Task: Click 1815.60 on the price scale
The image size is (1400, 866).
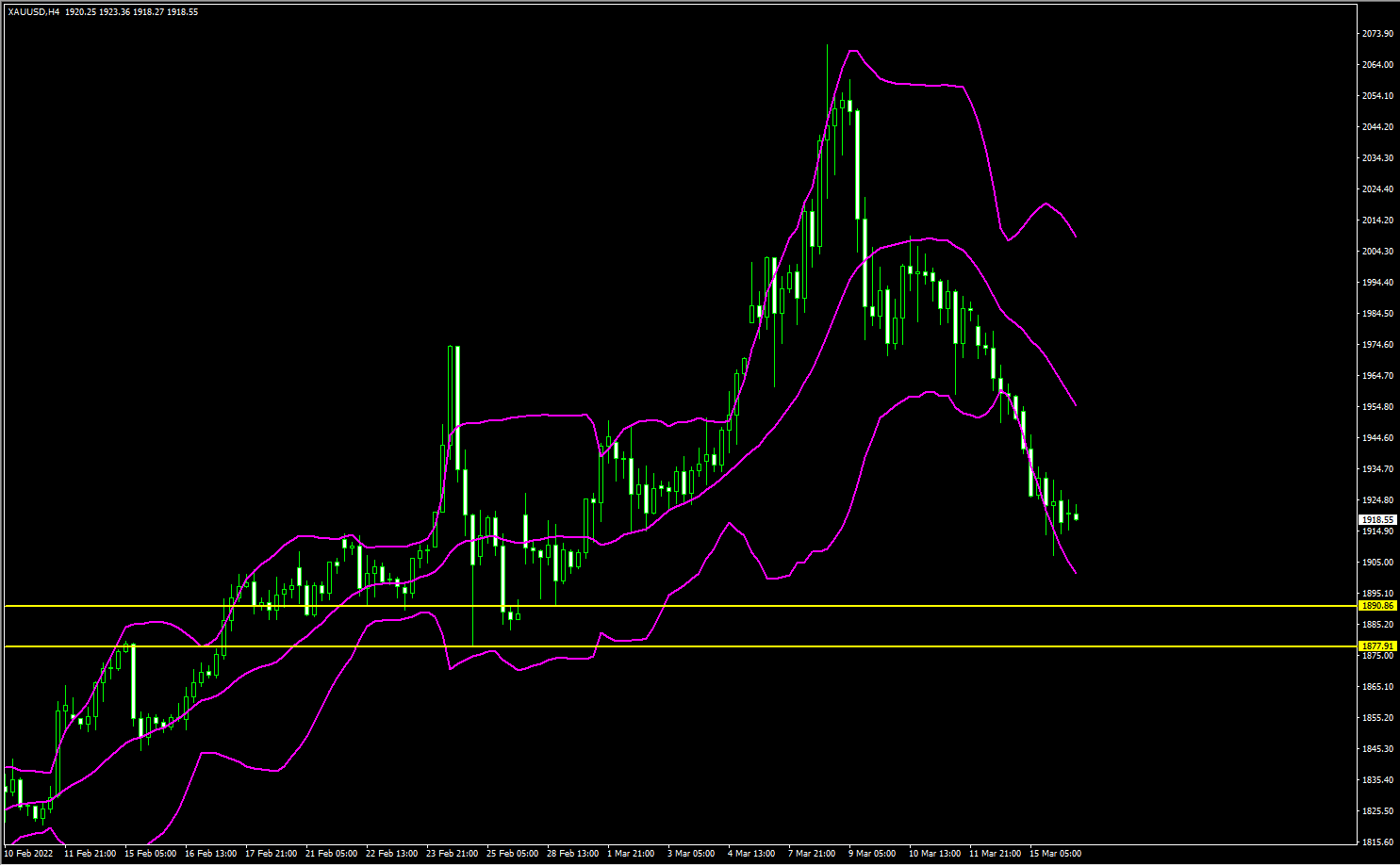Action: coord(1377,842)
